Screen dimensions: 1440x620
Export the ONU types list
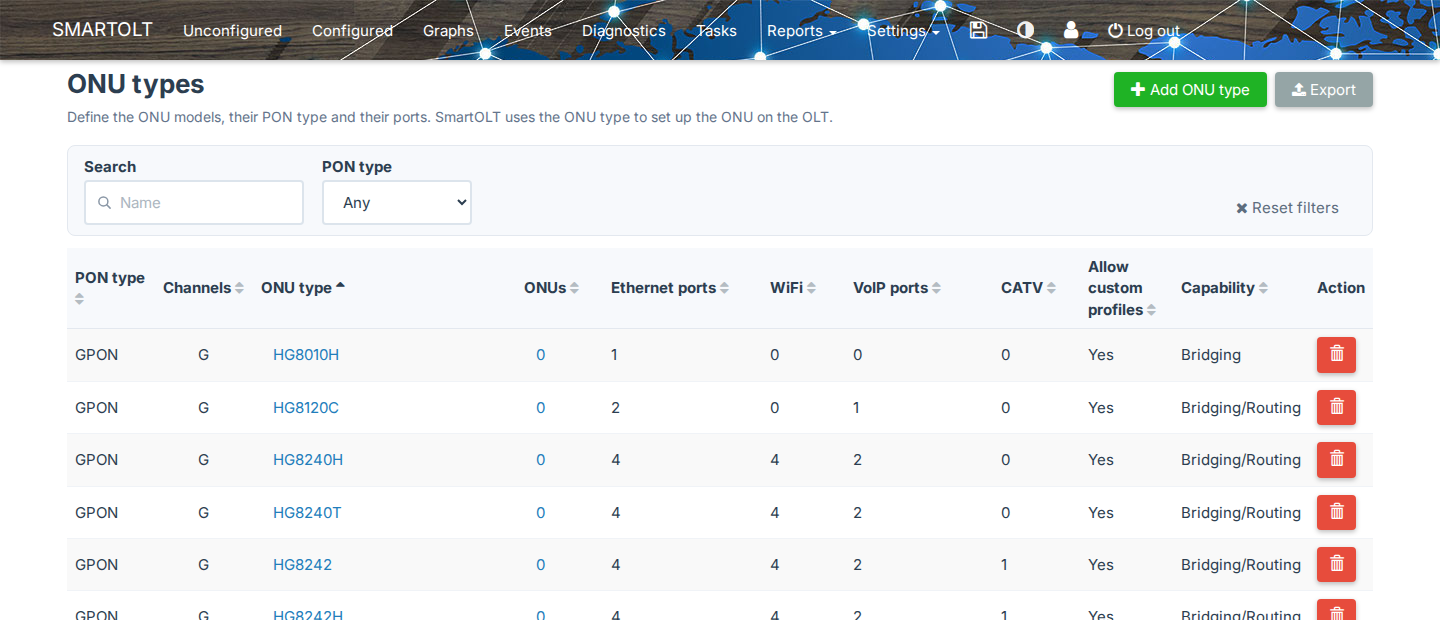(x=1324, y=90)
